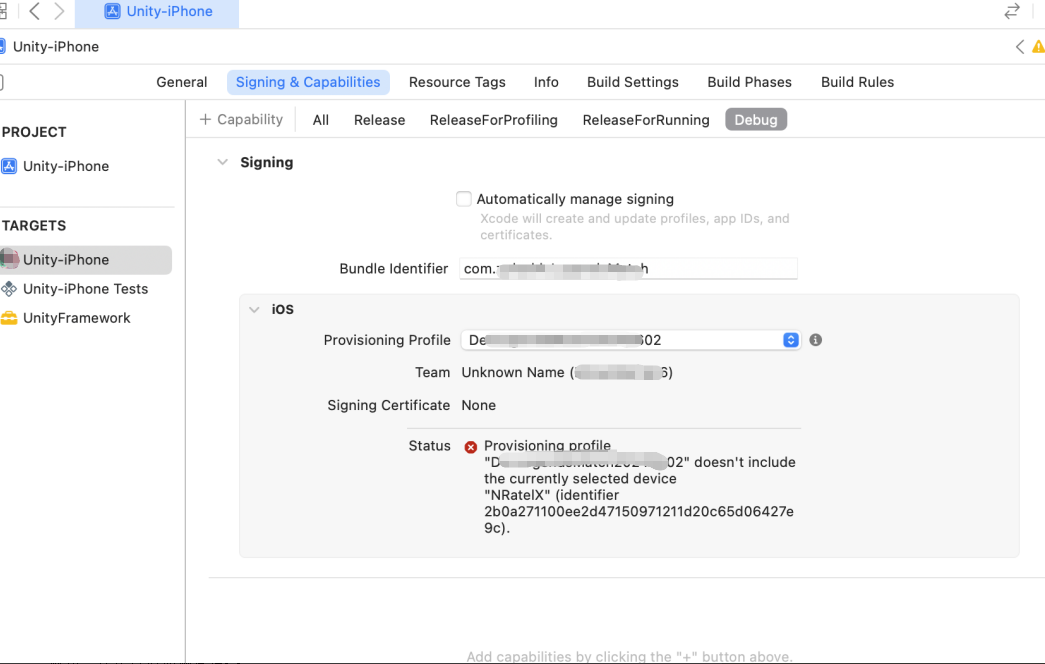Click the Signing Certificate value None
Viewport: 1045px width, 664px height.
(479, 405)
